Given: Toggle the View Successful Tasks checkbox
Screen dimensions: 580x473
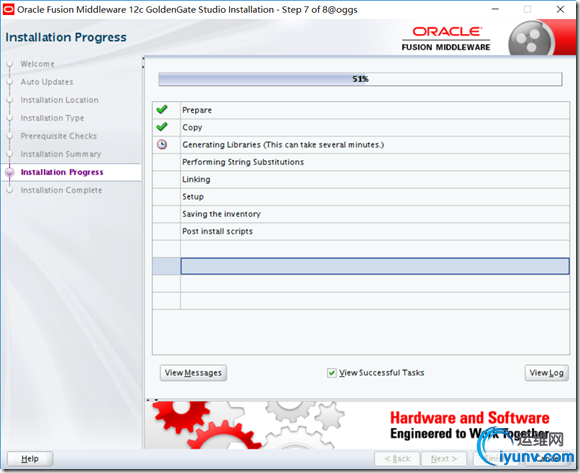Looking at the screenshot, I should tap(331, 373).
